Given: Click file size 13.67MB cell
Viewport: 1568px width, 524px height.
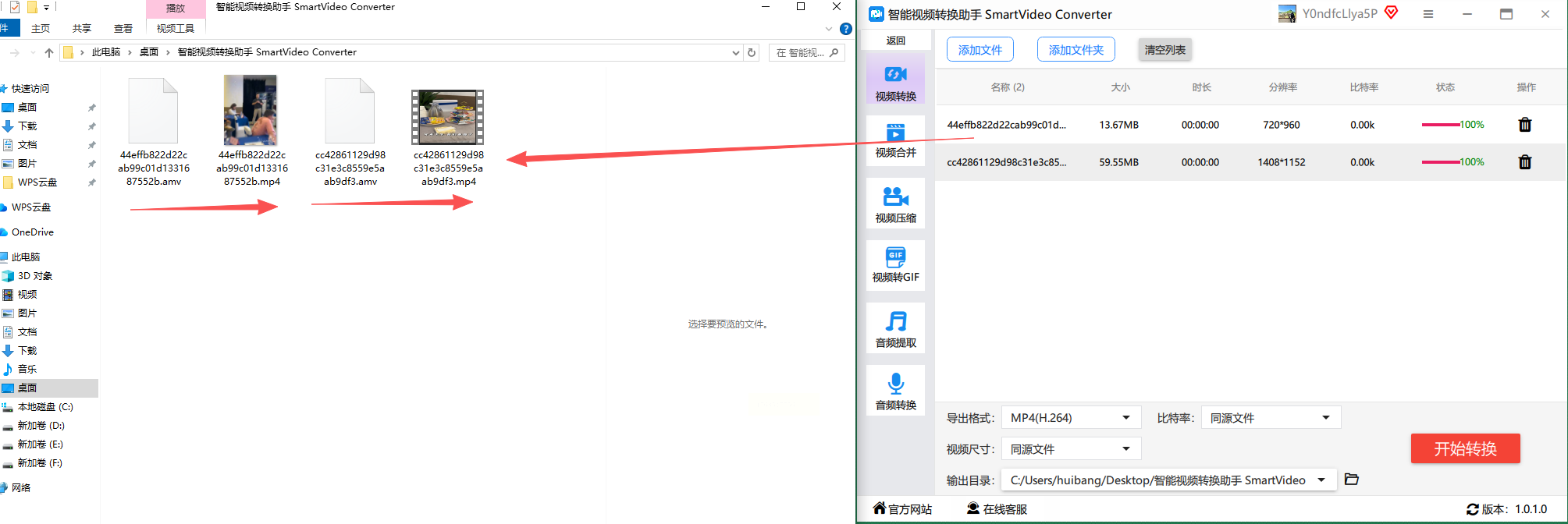Looking at the screenshot, I should (x=1118, y=125).
